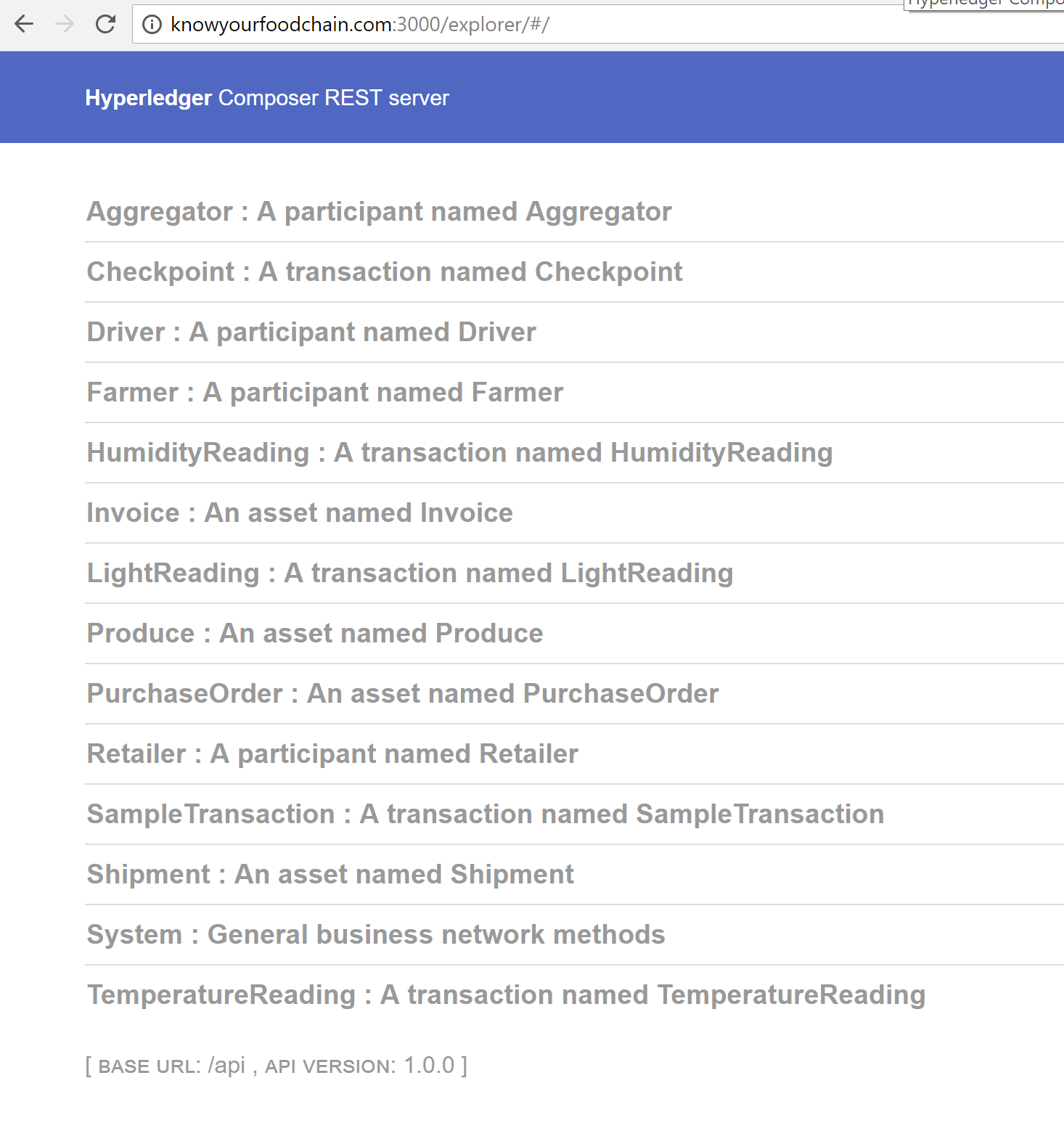The height and width of the screenshot is (1131, 1064).
Task: Expand the LightReading transaction section
Action: (x=409, y=573)
